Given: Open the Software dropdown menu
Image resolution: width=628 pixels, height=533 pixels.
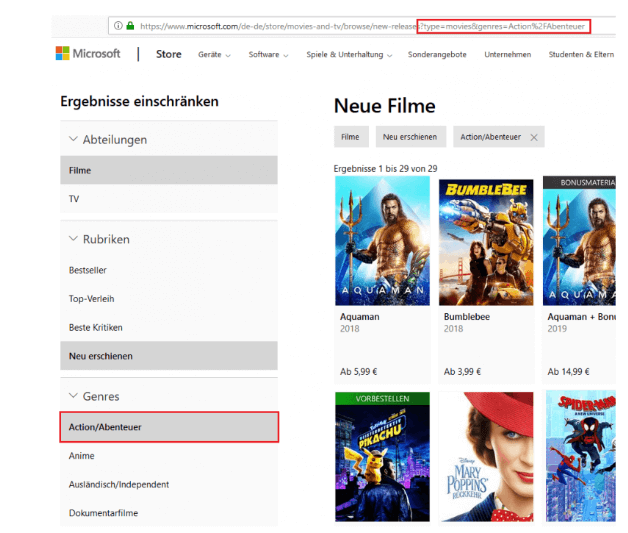Looking at the screenshot, I should 268,54.
